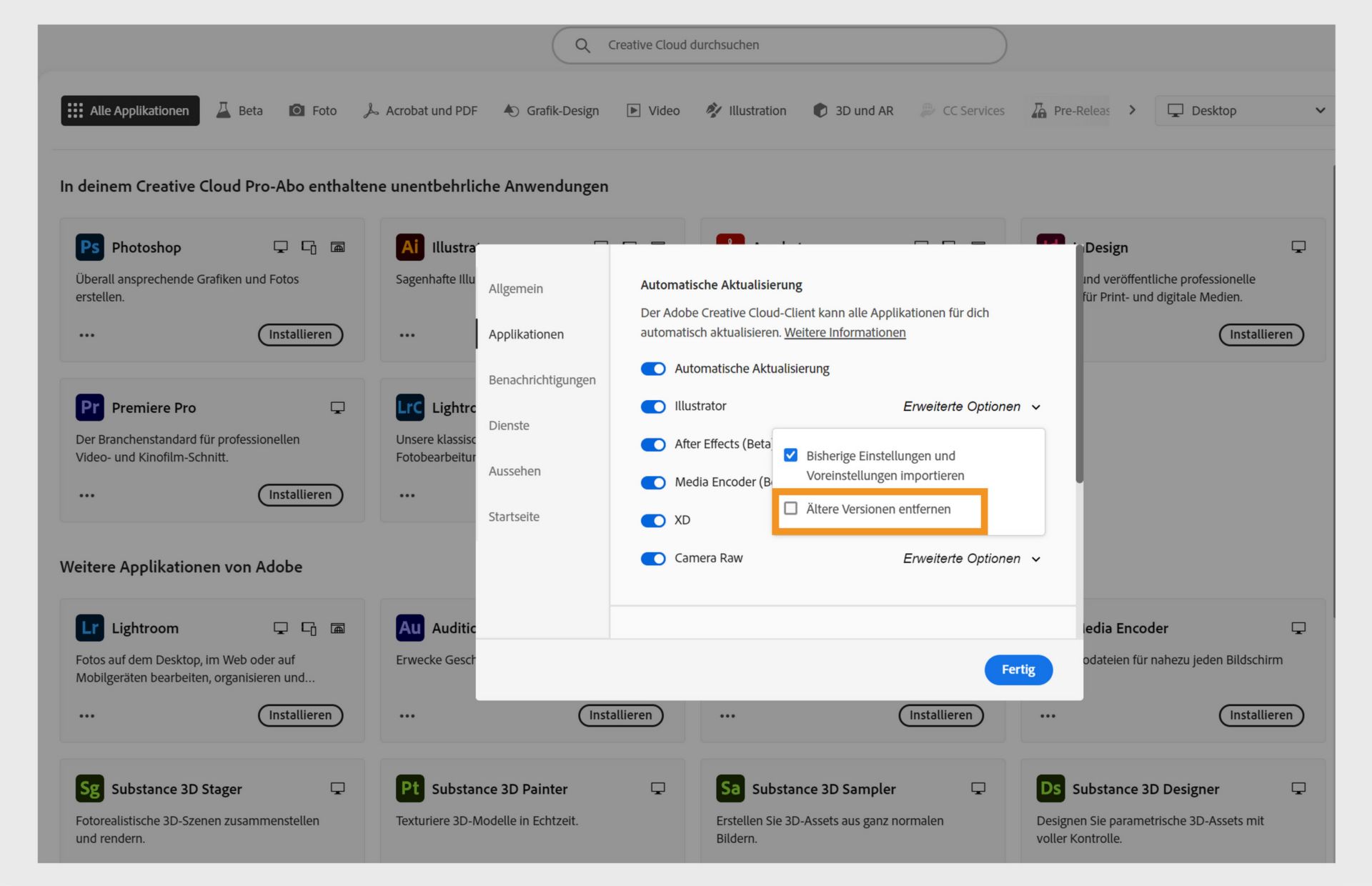Image resolution: width=1372 pixels, height=886 pixels.
Task: Open the Beta category flask icon
Action: (224, 110)
